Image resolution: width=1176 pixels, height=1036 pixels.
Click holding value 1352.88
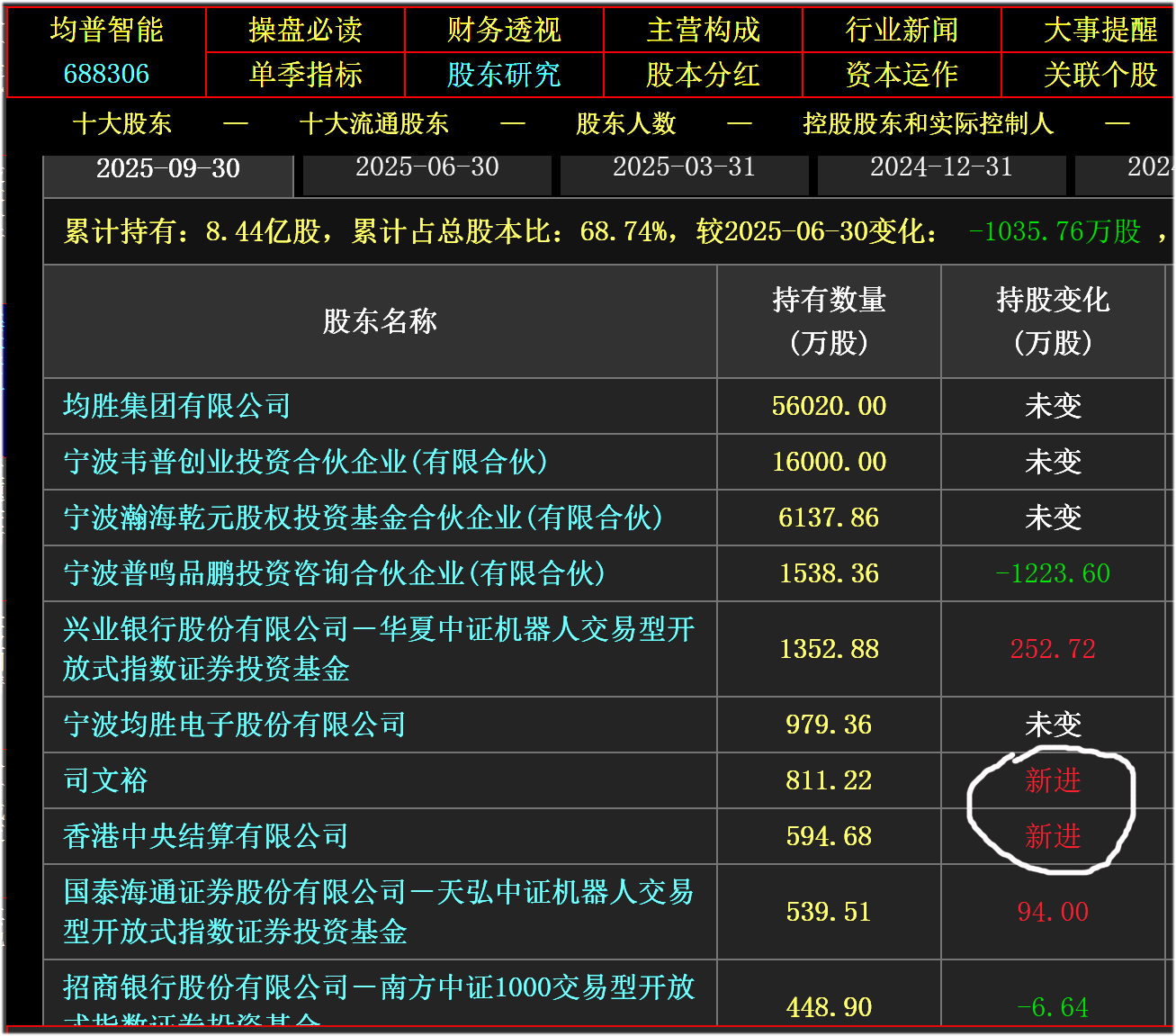point(829,649)
